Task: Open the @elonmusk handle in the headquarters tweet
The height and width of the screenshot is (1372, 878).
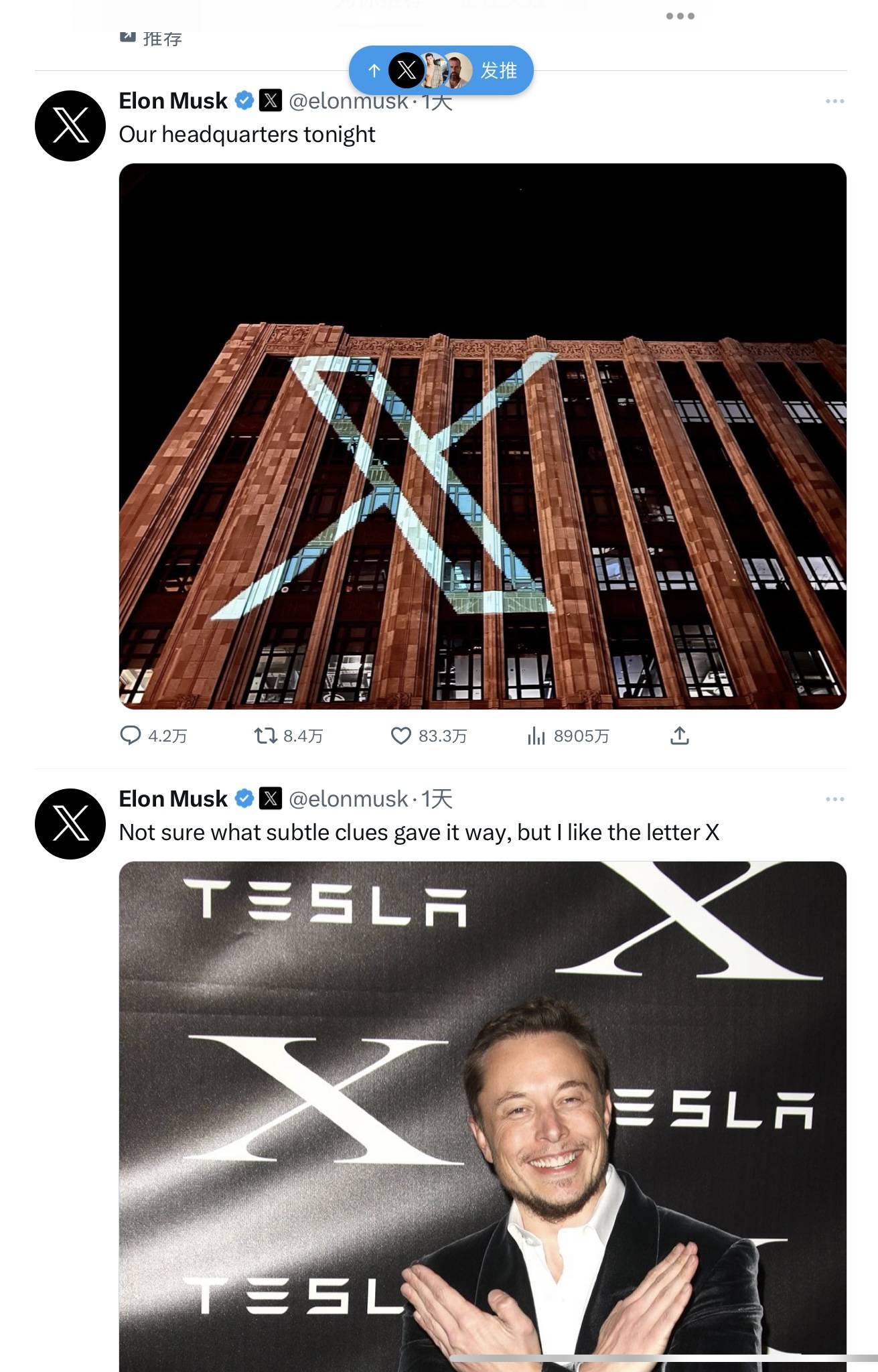Action: [x=348, y=101]
